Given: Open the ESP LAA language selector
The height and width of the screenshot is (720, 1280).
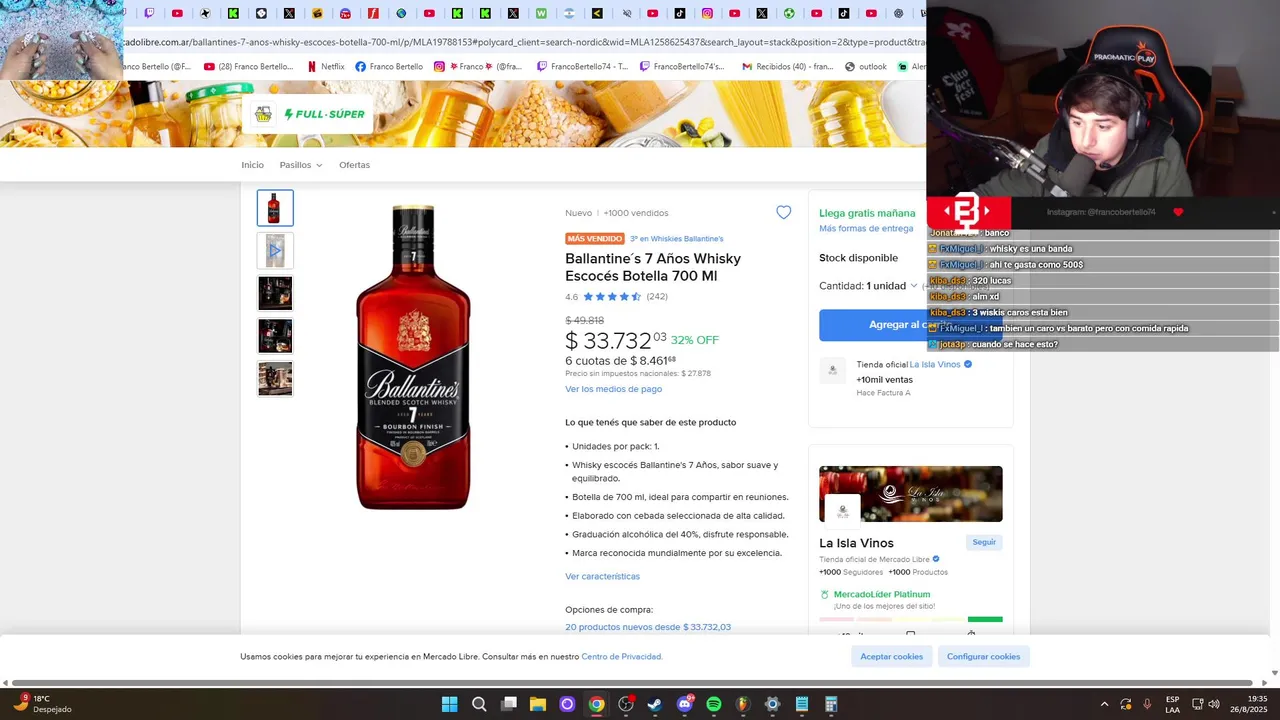Looking at the screenshot, I should 1172,704.
